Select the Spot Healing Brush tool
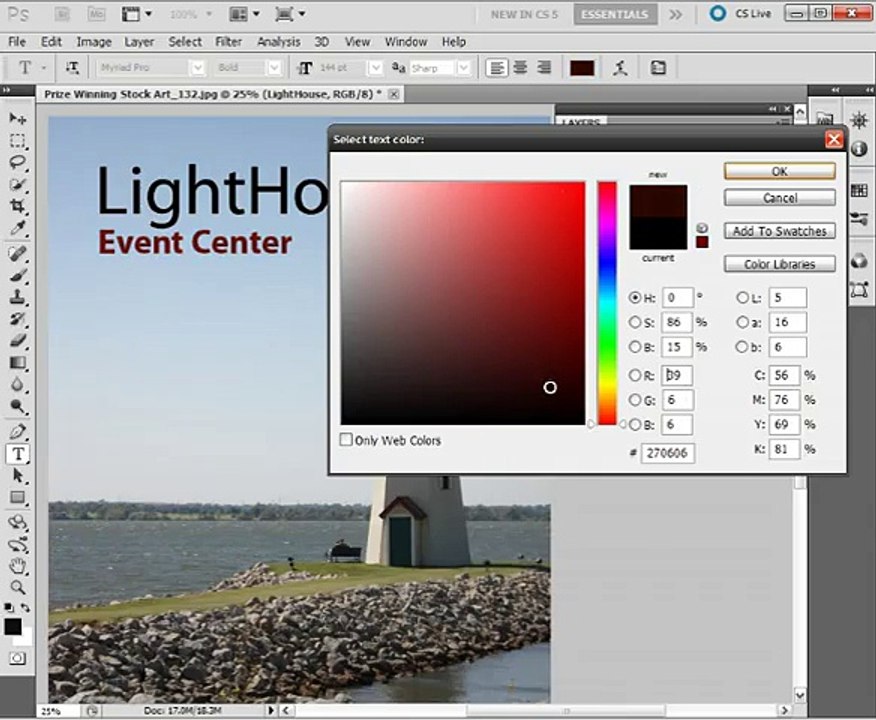This screenshot has width=876, height=720. tap(18, 253)
